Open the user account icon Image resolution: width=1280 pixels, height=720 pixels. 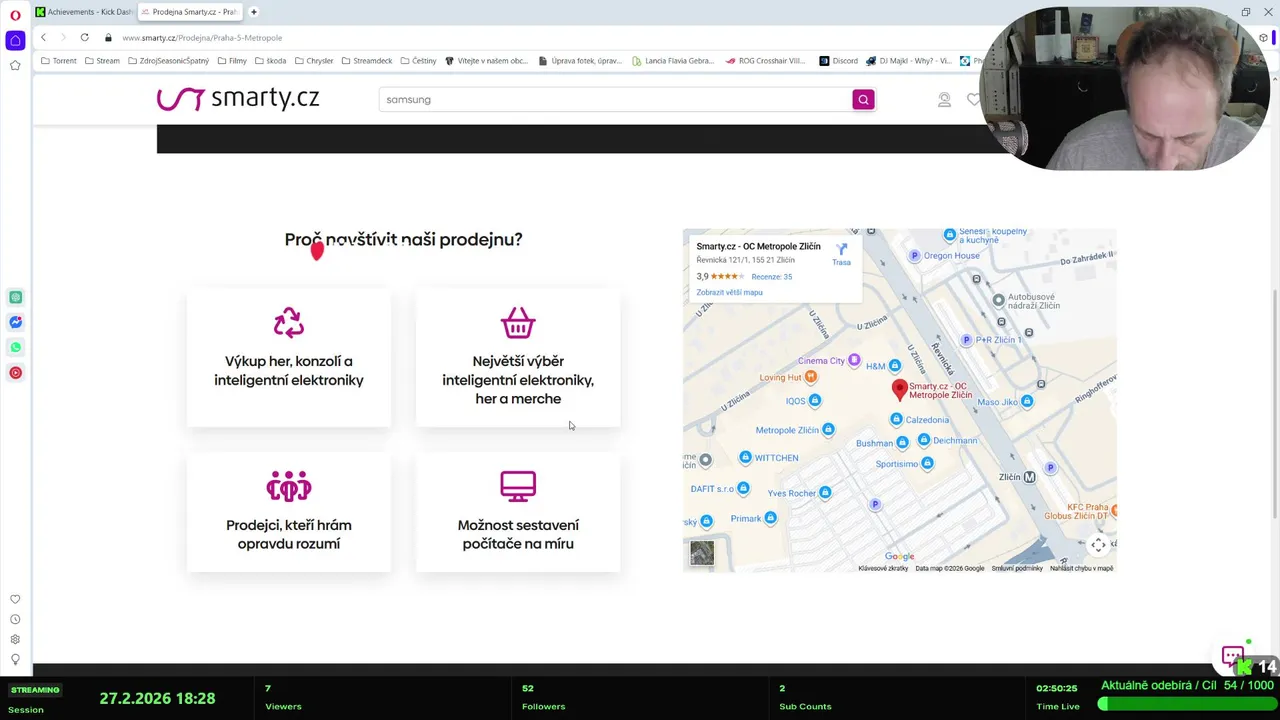point(944,99)
